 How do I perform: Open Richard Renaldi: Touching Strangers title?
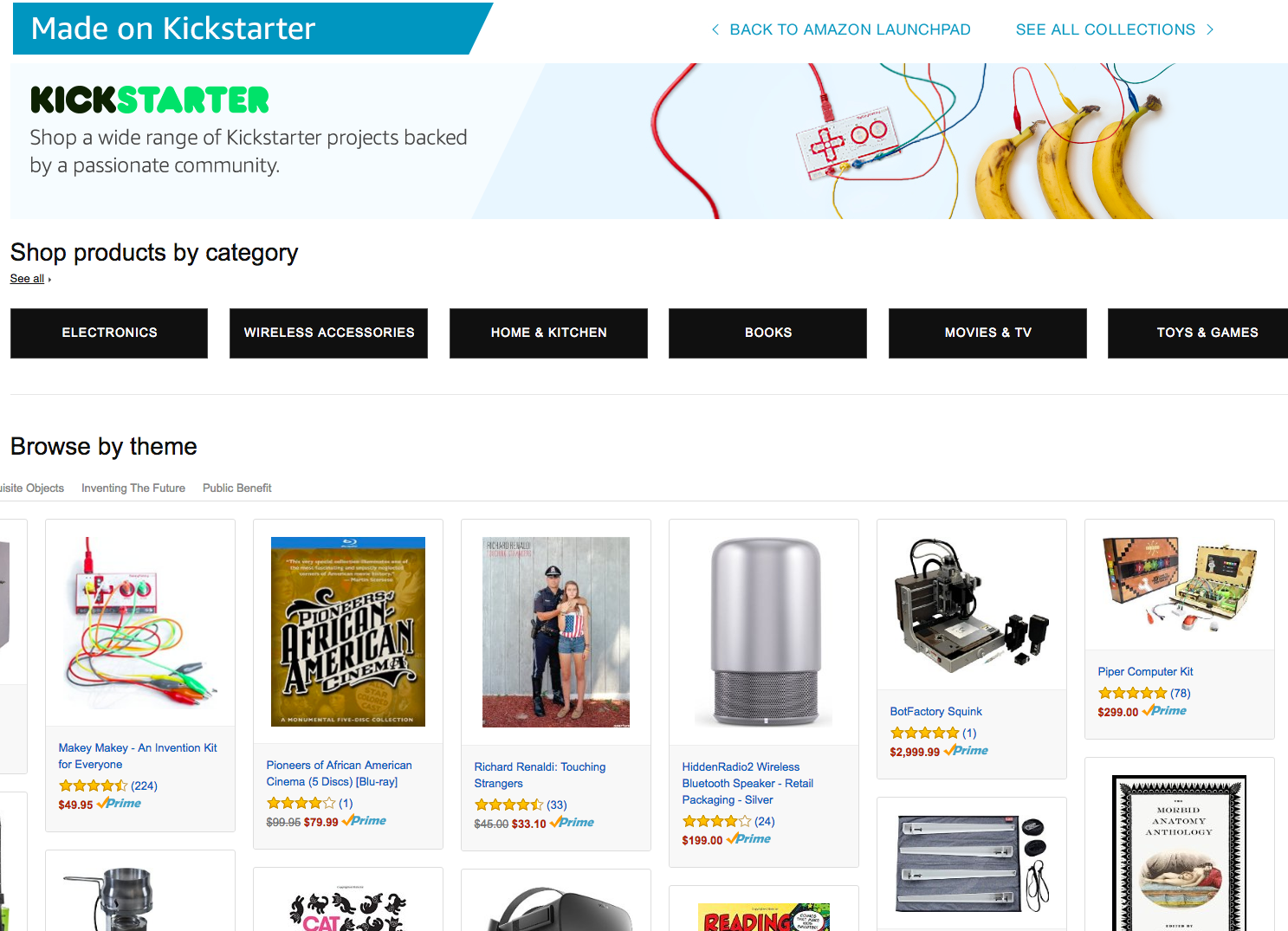(x=540, y=775)
